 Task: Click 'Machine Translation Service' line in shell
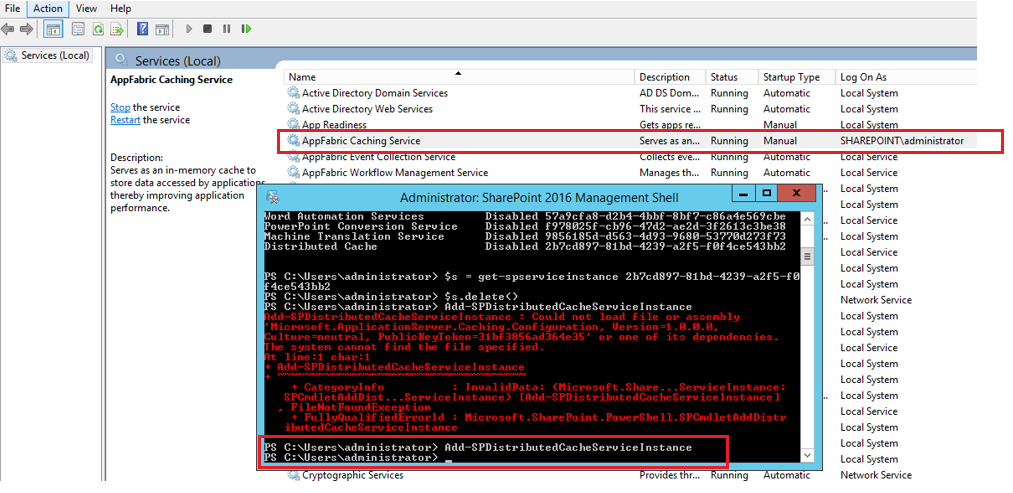point(525,236)
